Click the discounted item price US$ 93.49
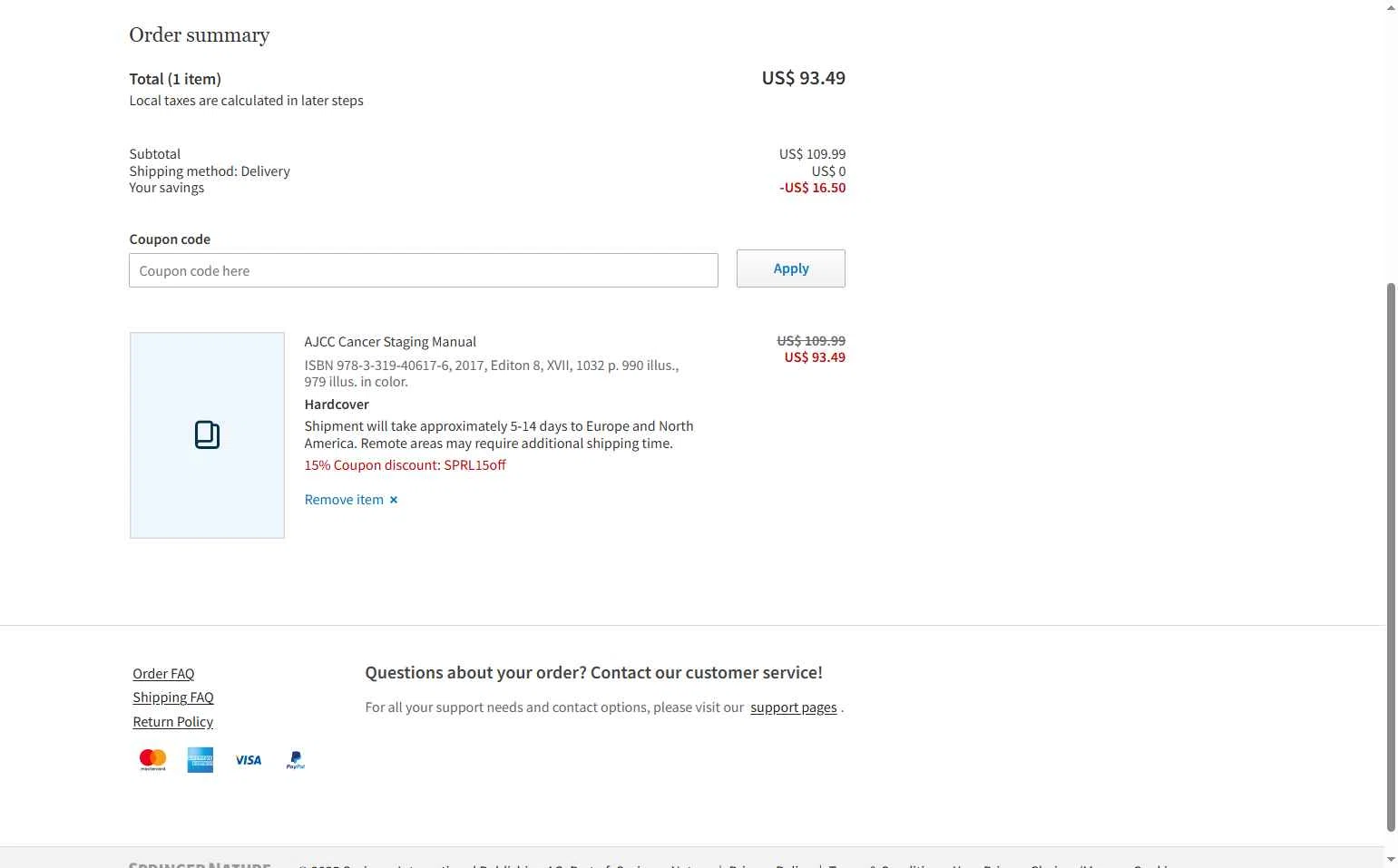 pos(815,357)
